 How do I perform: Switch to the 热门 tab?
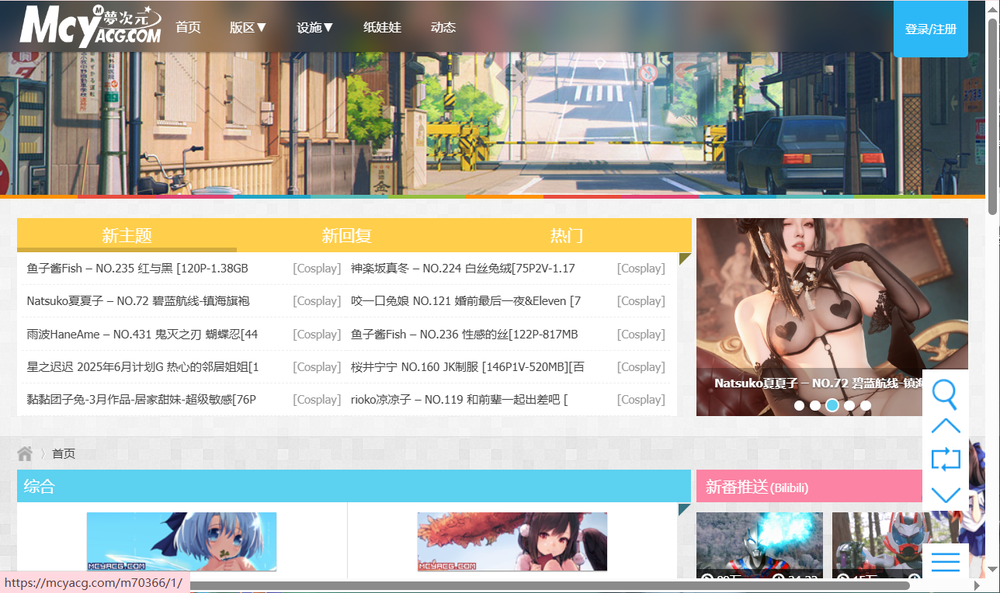566,235
